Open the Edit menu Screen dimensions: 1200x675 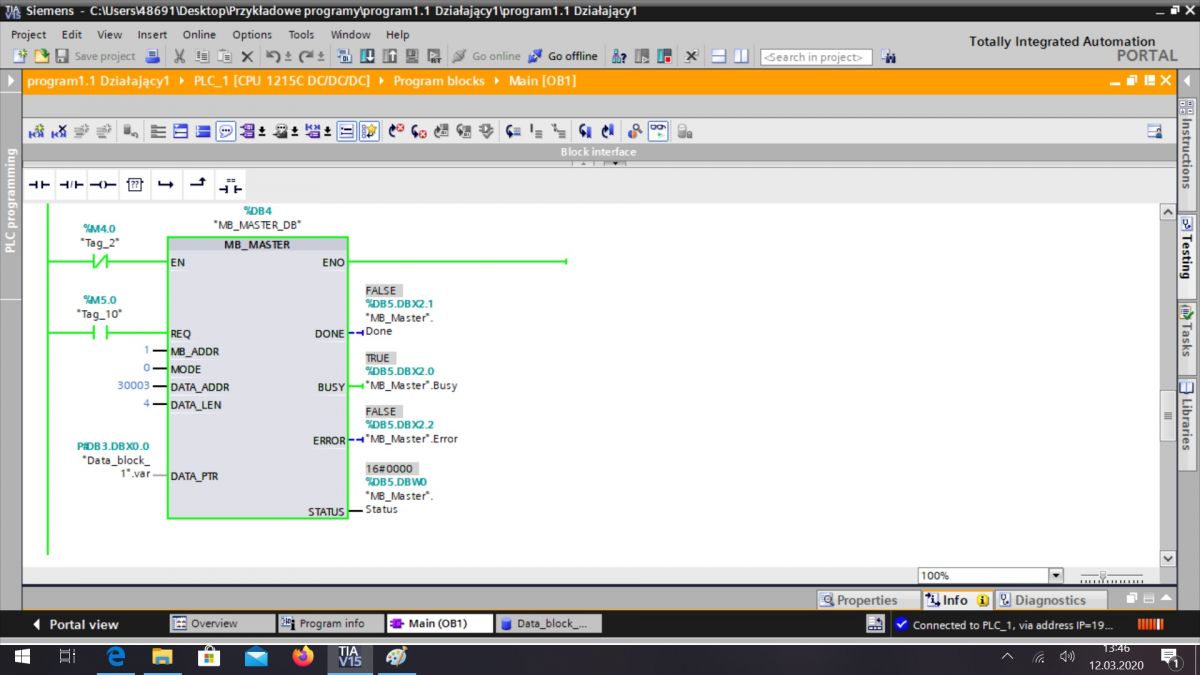(x=72, y=34)
